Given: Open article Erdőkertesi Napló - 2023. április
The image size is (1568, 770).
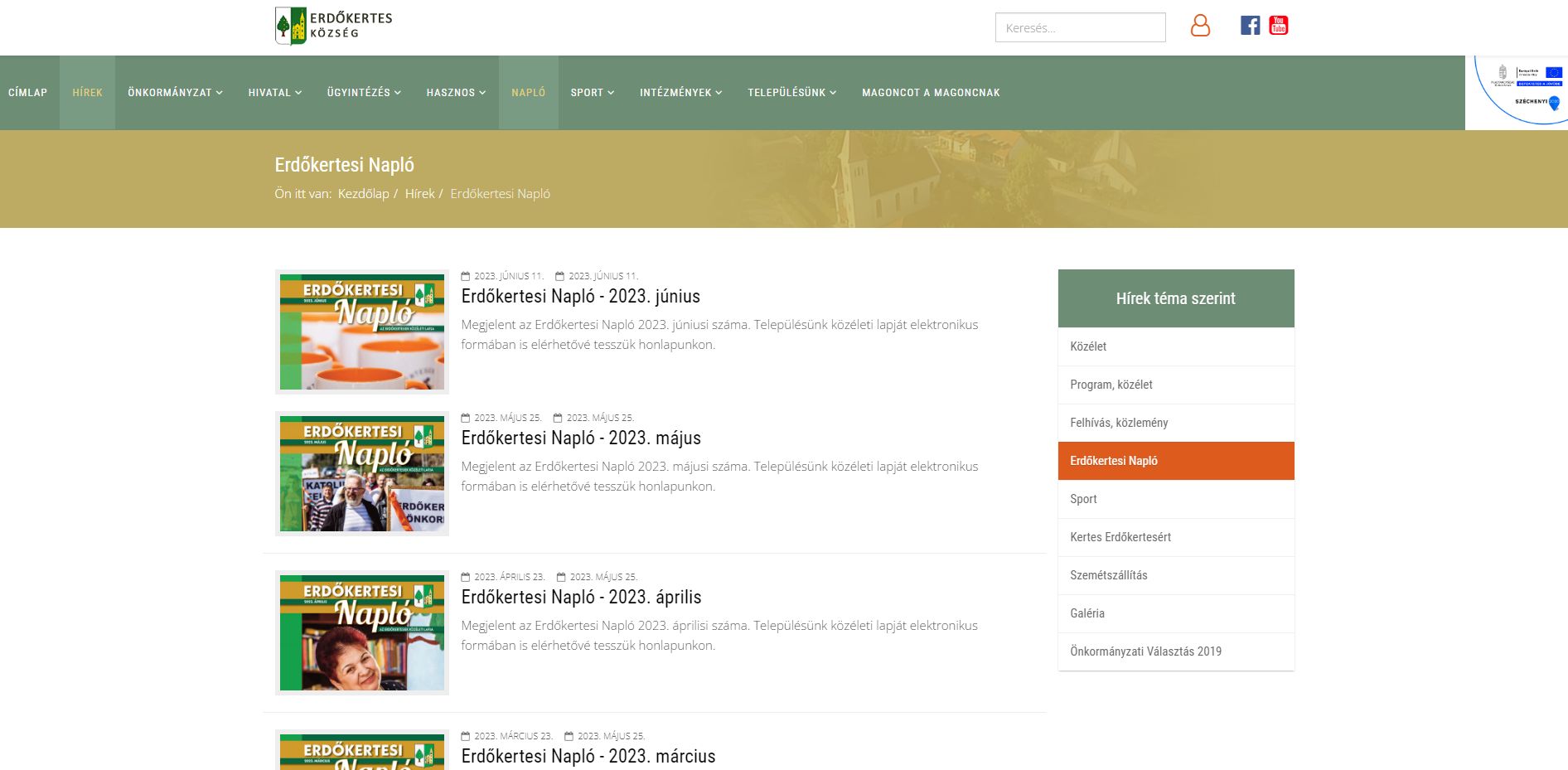Looking at the screenshot, I should [x=581, y=598].
